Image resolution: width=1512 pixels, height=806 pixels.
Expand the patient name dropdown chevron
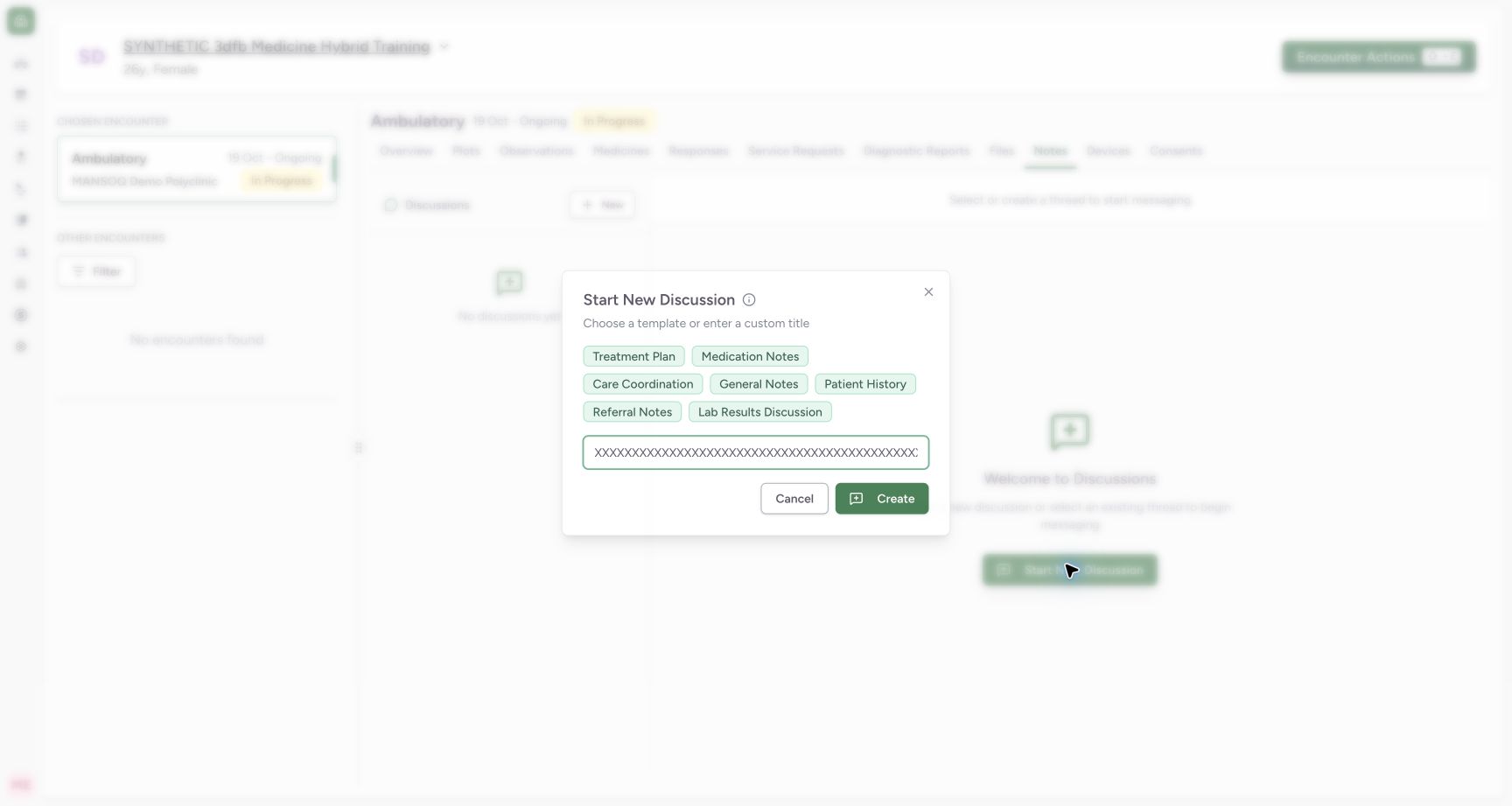coord(444,46)
